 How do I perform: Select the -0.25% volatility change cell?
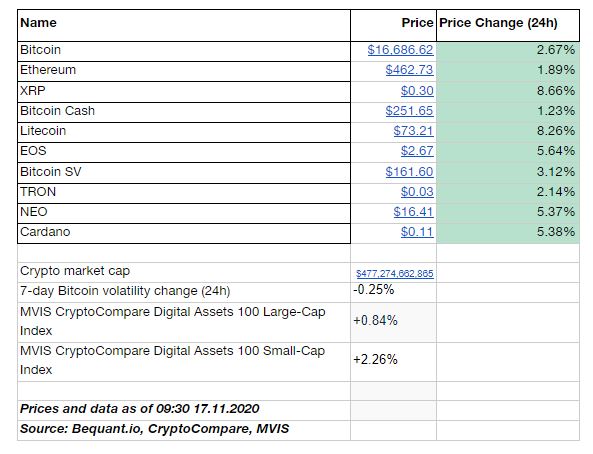click(393, 292)
